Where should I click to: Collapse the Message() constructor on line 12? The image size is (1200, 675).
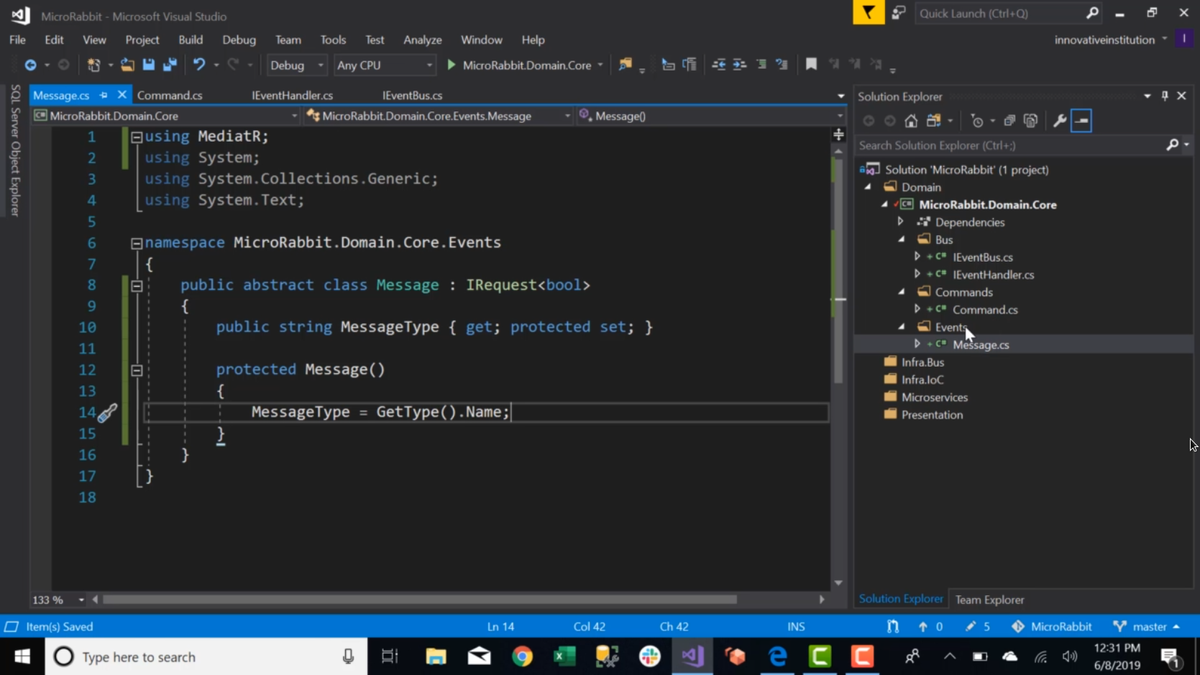point(136,370)
